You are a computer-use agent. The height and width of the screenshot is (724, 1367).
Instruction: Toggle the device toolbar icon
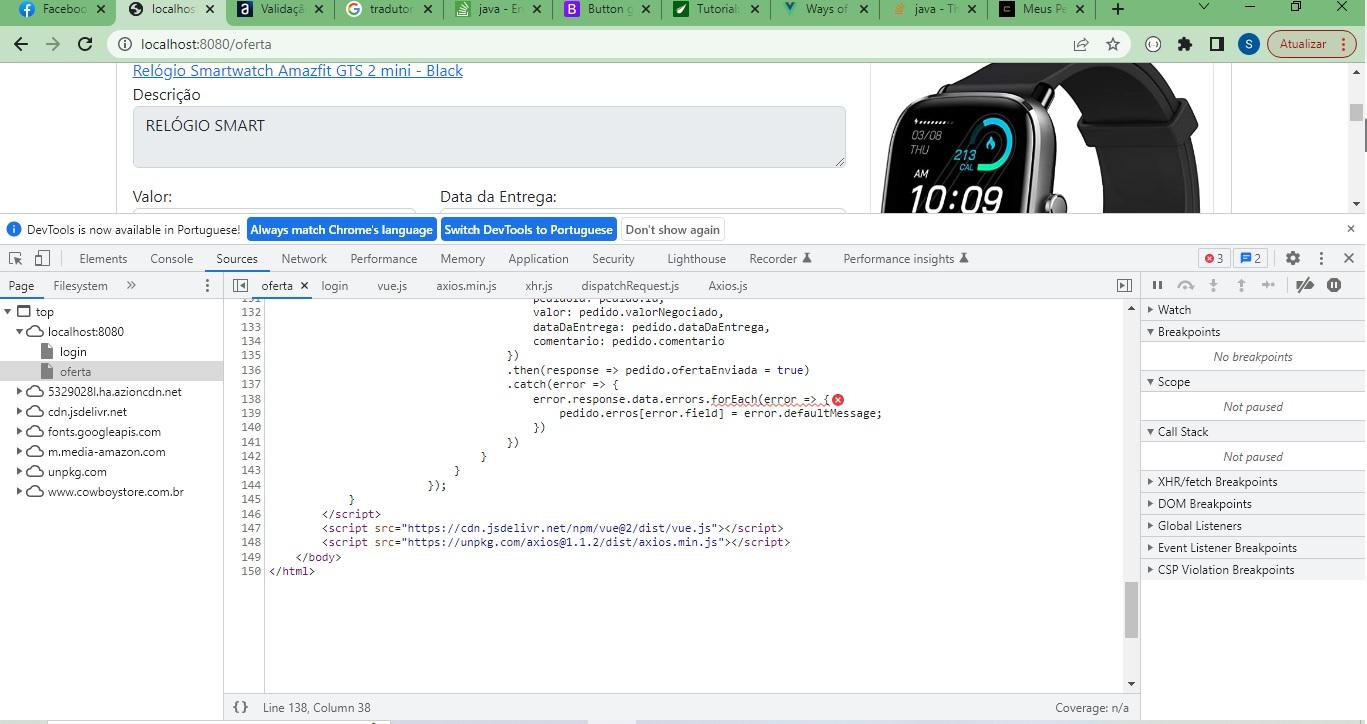coord(42,258)
